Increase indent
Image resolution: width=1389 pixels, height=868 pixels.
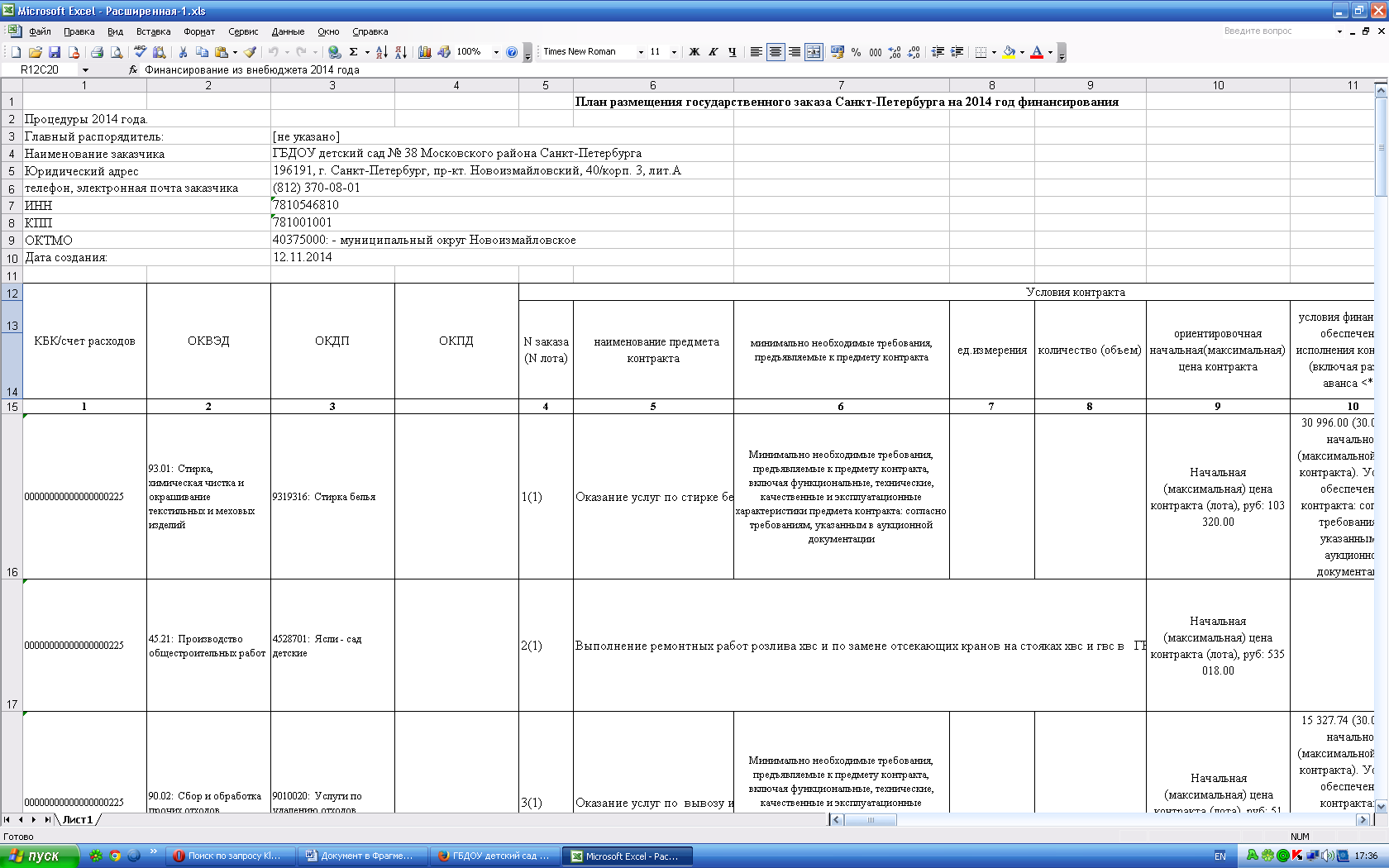point(957,52)
